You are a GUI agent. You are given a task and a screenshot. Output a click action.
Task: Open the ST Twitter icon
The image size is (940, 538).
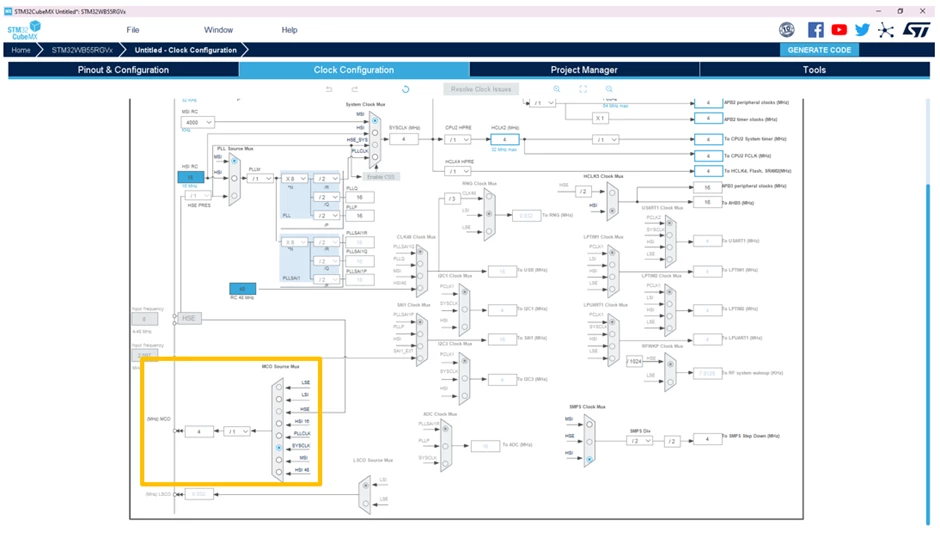pos(862,29)
